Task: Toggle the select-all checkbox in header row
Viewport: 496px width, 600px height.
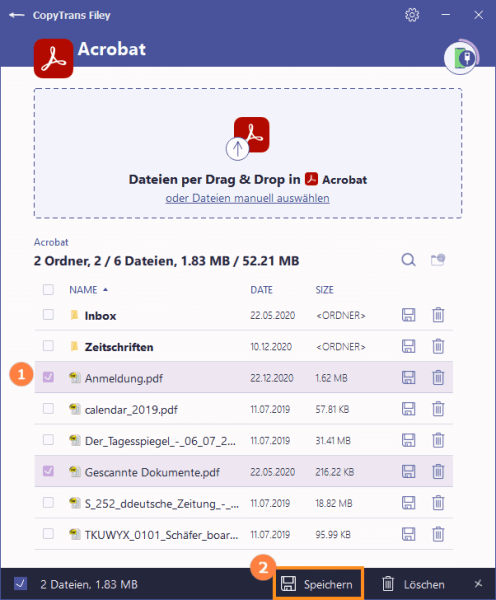Action: coord(48,290)
